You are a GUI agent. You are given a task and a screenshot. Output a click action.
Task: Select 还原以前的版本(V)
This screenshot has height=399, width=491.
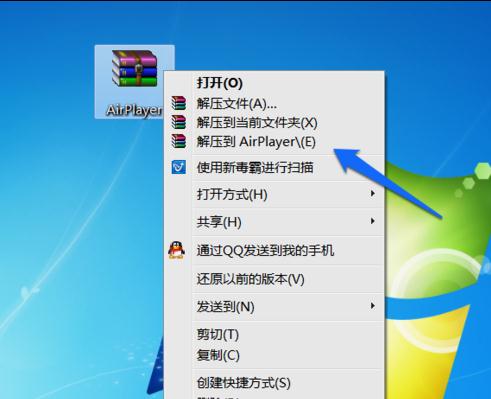pyautogui.click(x=274, y=279)
